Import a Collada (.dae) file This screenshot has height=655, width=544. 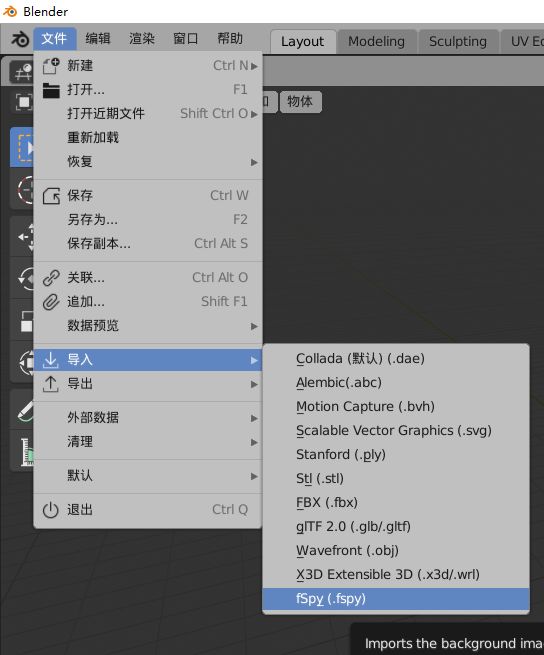click(396, 358)
